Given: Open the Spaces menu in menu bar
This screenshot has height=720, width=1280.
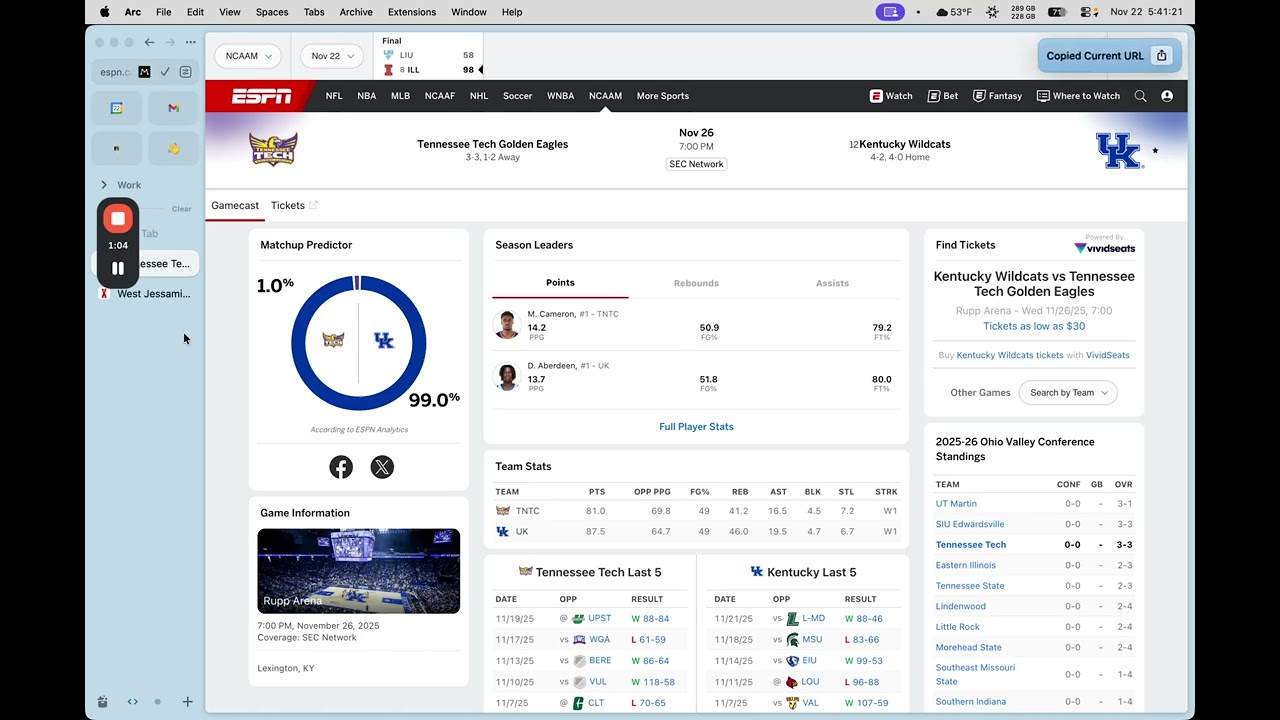Looking at the screenshot, I should click(x=272, y=12).
